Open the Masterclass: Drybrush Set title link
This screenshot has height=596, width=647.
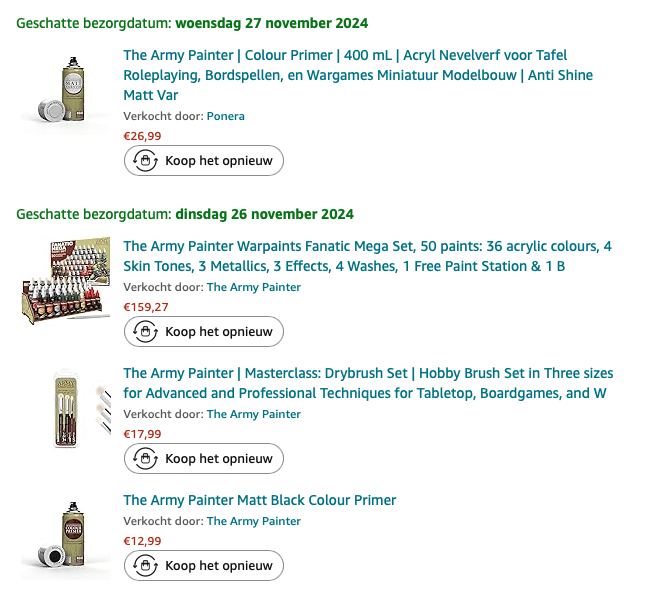368,383
